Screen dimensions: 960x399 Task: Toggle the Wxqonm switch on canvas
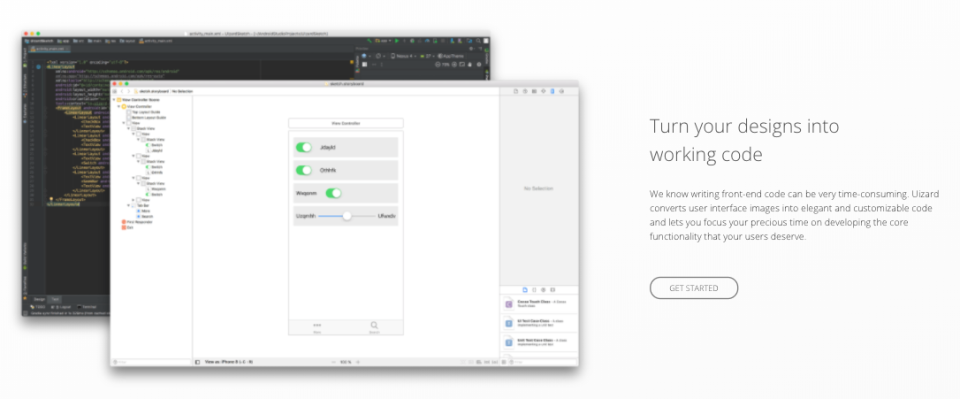pos(333,193)
